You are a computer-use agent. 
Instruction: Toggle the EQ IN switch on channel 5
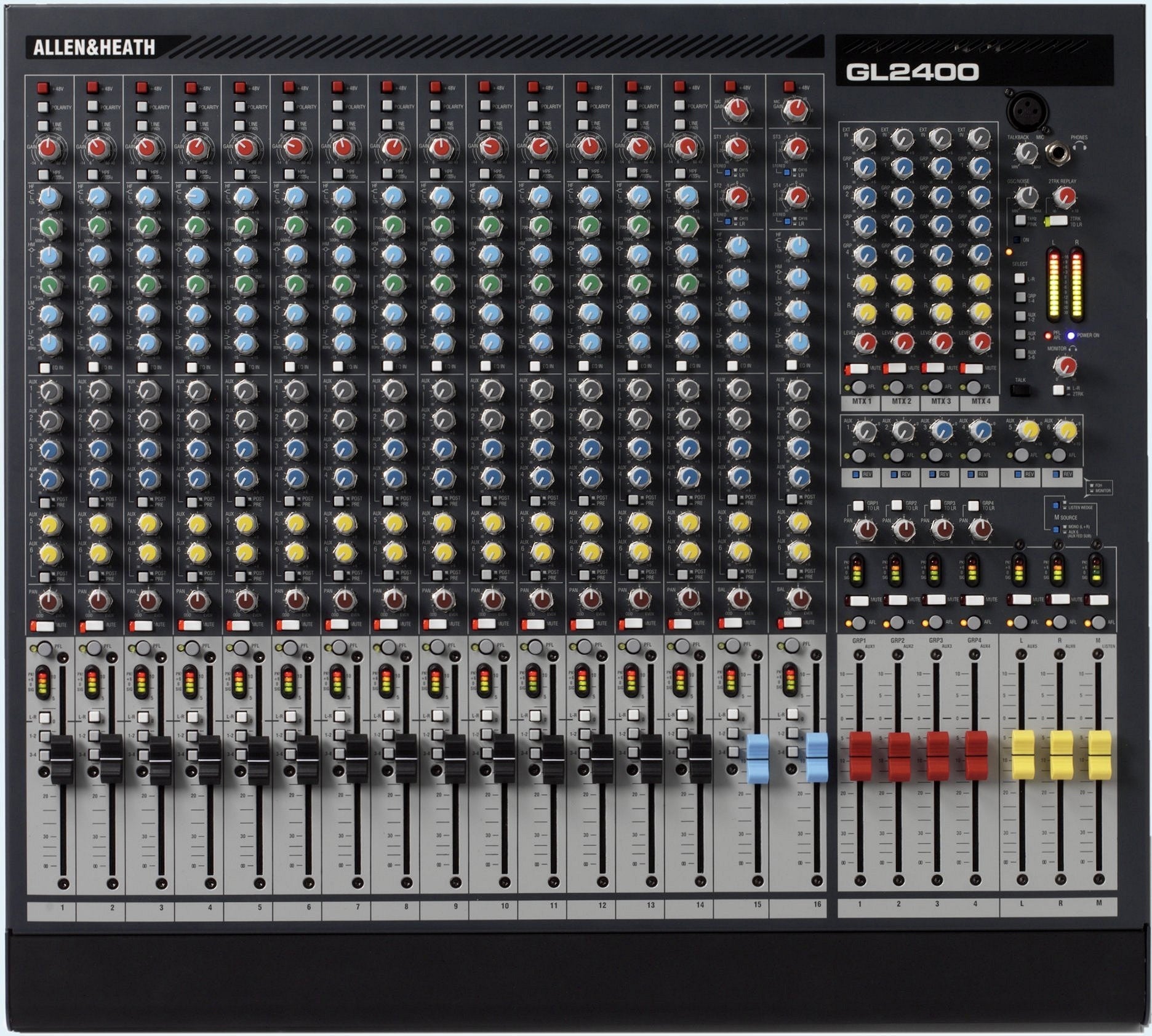pyautogui.click(x=241, y=367)
